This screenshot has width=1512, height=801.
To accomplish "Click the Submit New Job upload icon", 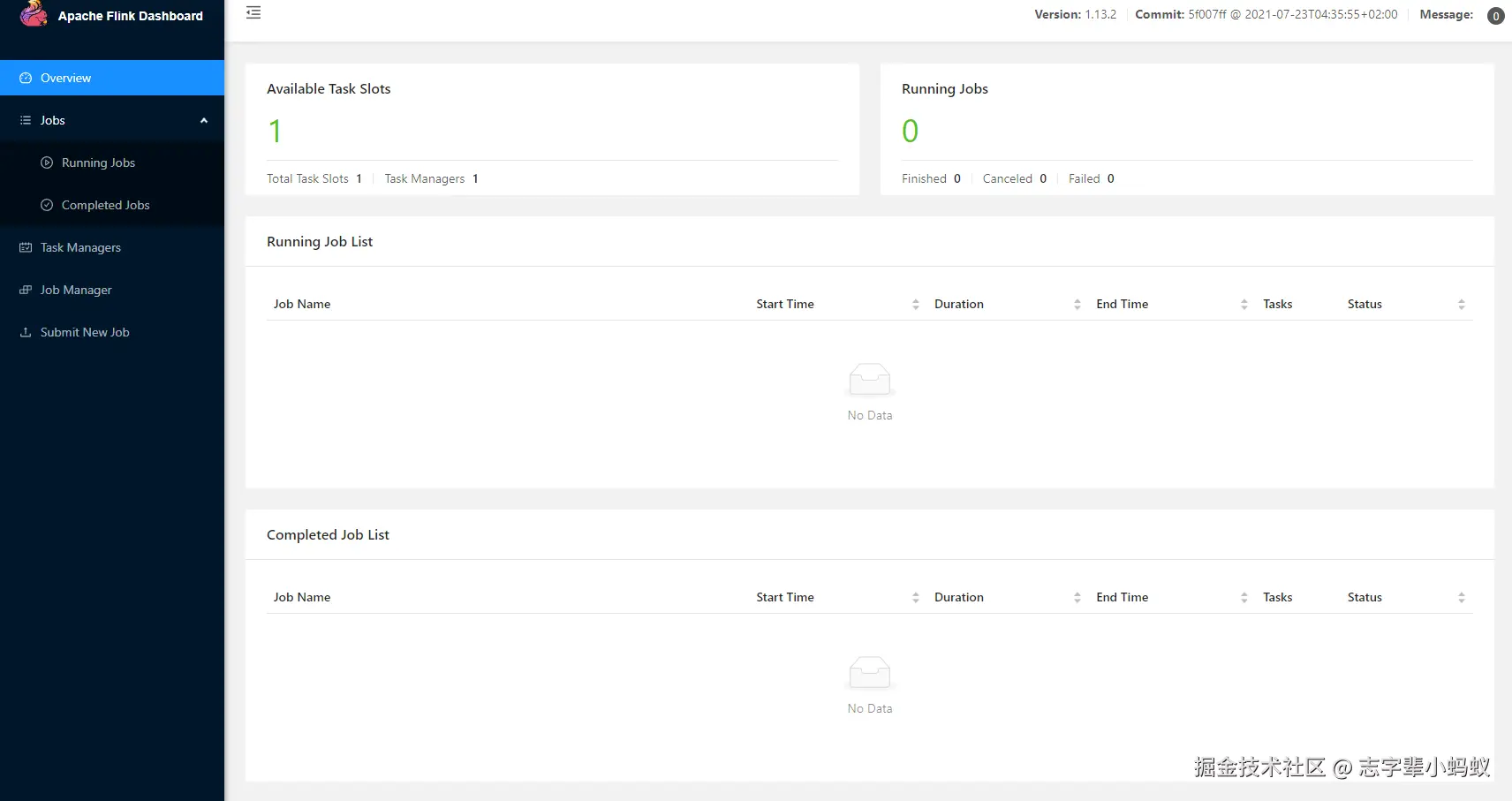I will pyautogui.click(x=26, y=332).
